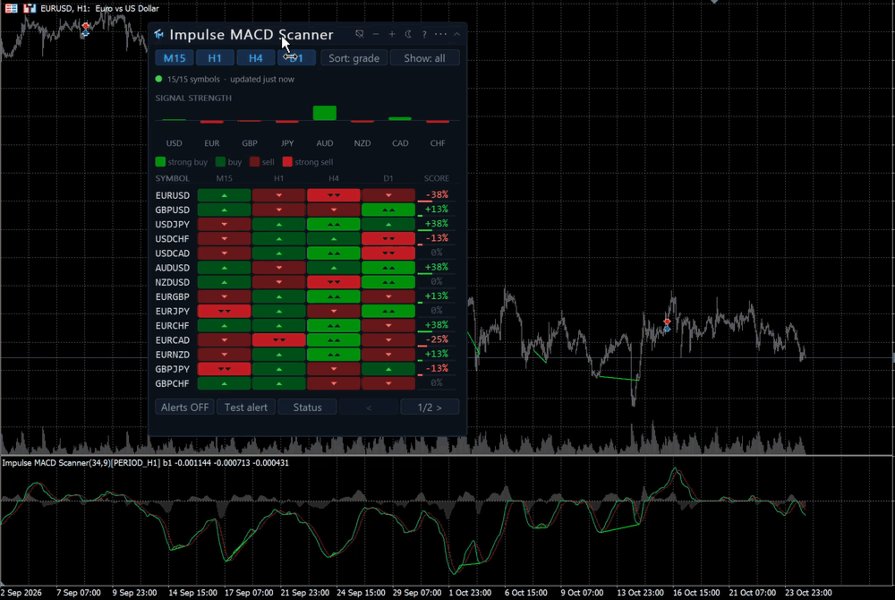Viewport: 895px width, 600px height.
Task: Change filter via Show: all
Action: point(424,58)
